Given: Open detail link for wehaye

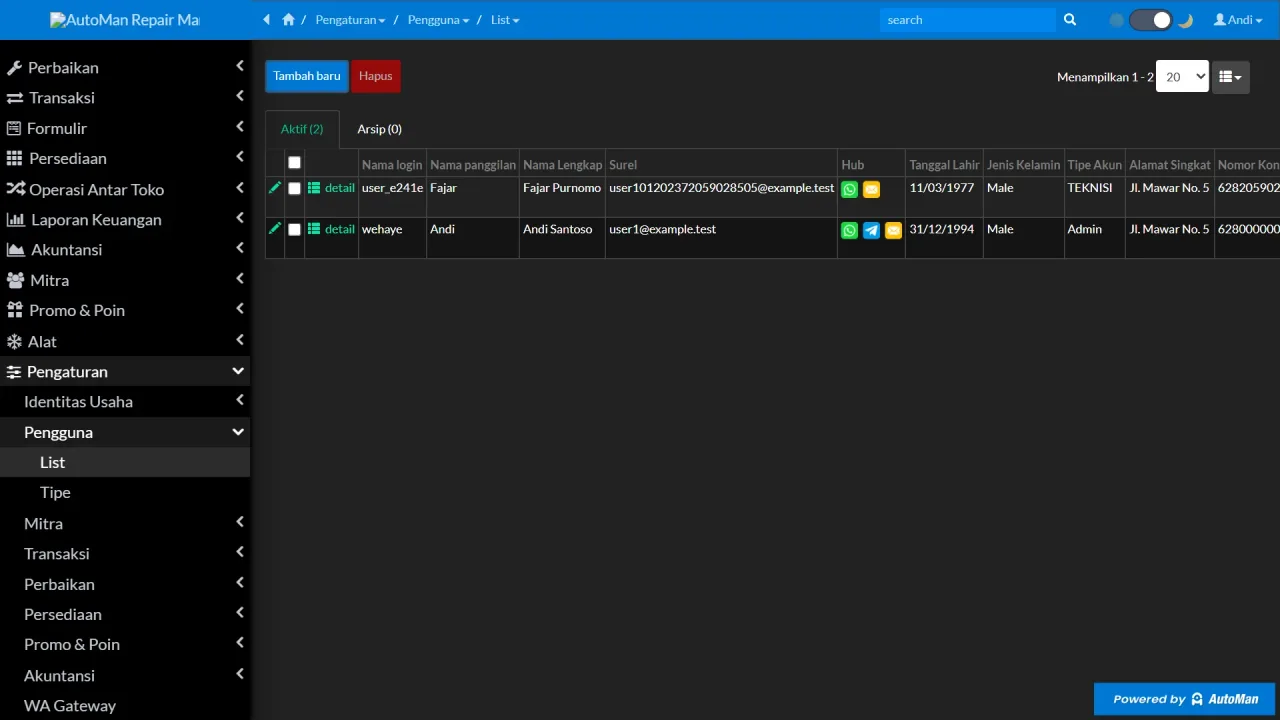Looking at the screenshot, I should [x=331, y=229].
